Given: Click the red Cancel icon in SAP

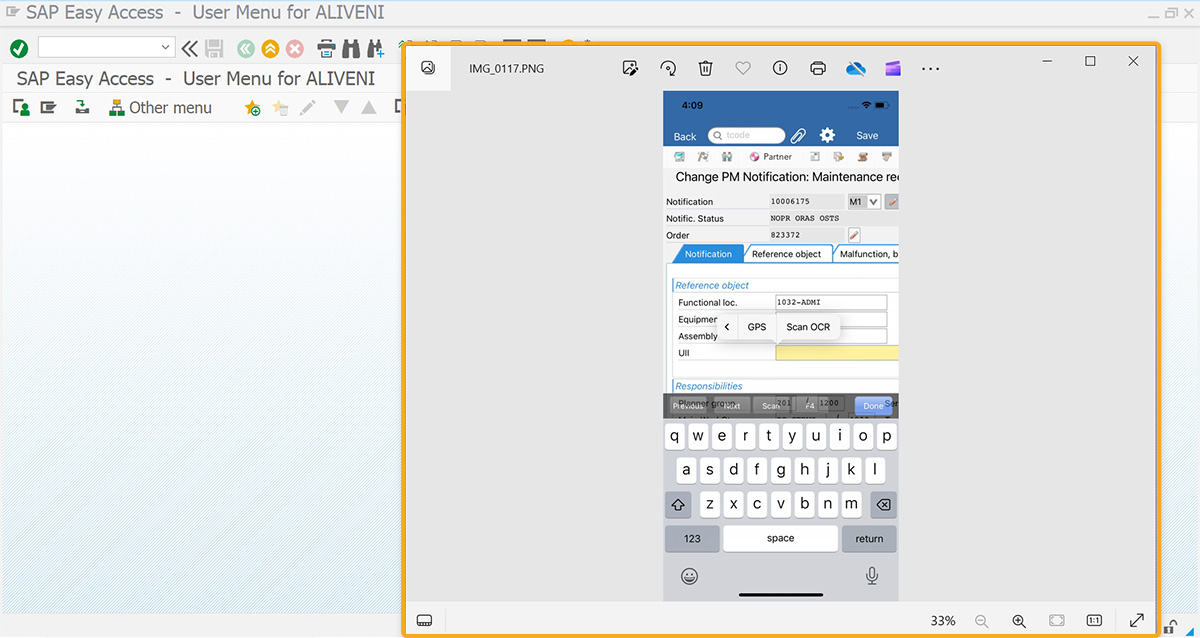Looking at the screenshot, I should coord(295,48).
